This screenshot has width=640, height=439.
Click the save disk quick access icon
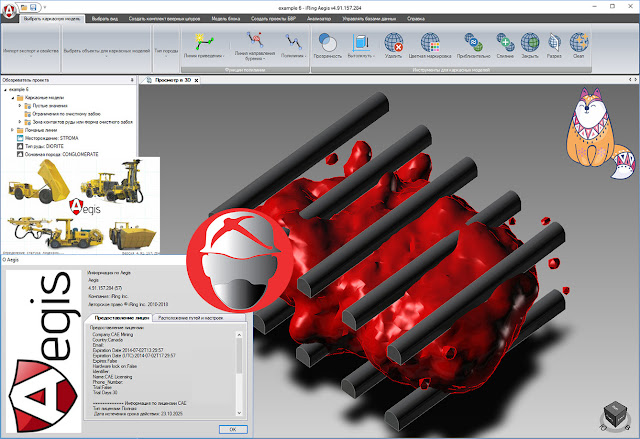point(33,7)
